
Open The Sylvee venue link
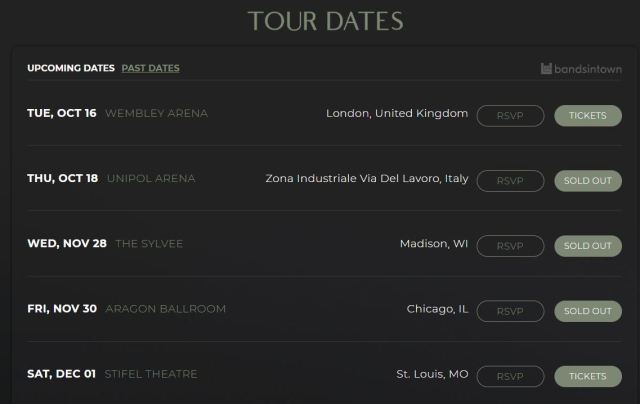pyautogui.click(x=149, y=243)
